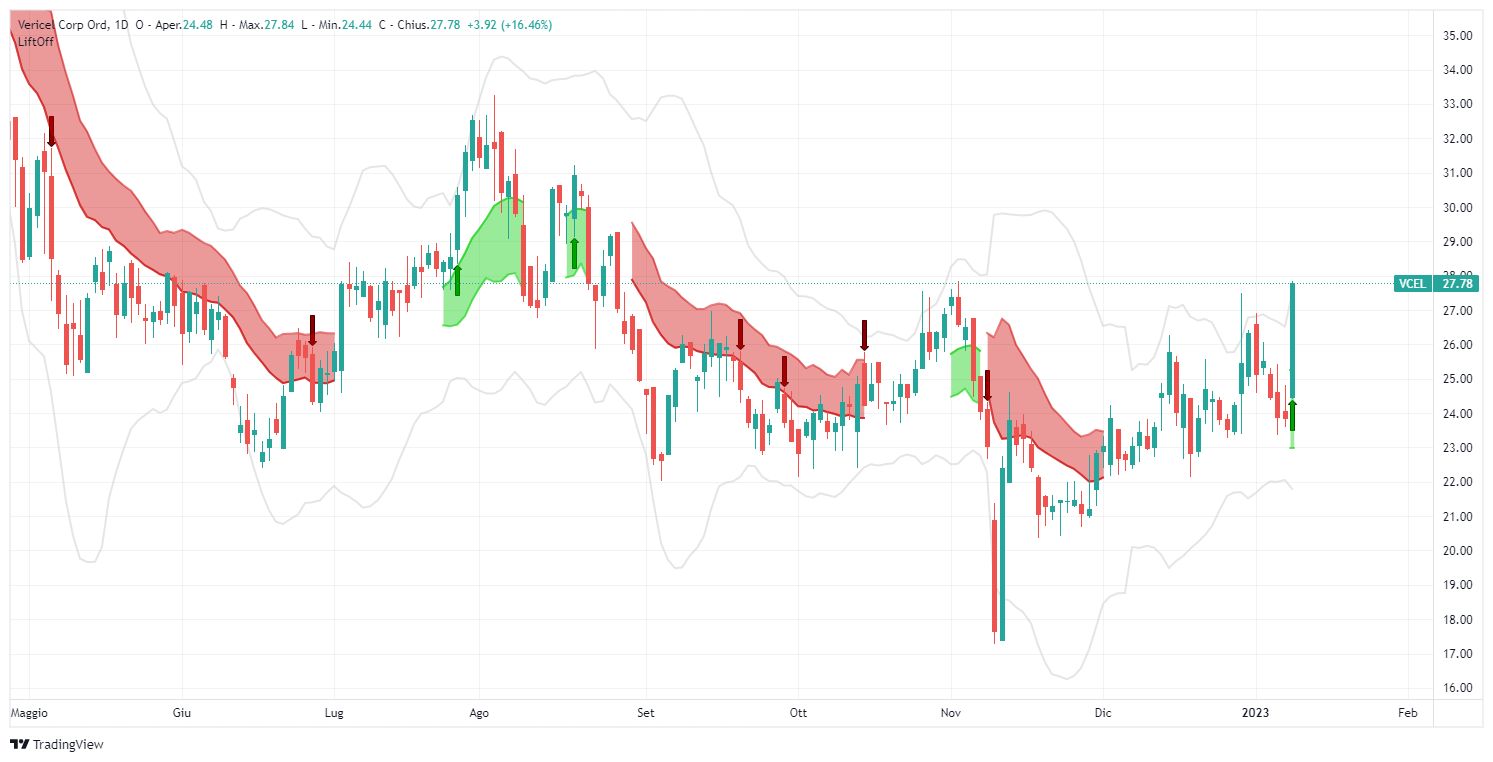Select the LiftOff indicator label
Viewport: 1493px width, 762px height.
(x=36, y=41)
